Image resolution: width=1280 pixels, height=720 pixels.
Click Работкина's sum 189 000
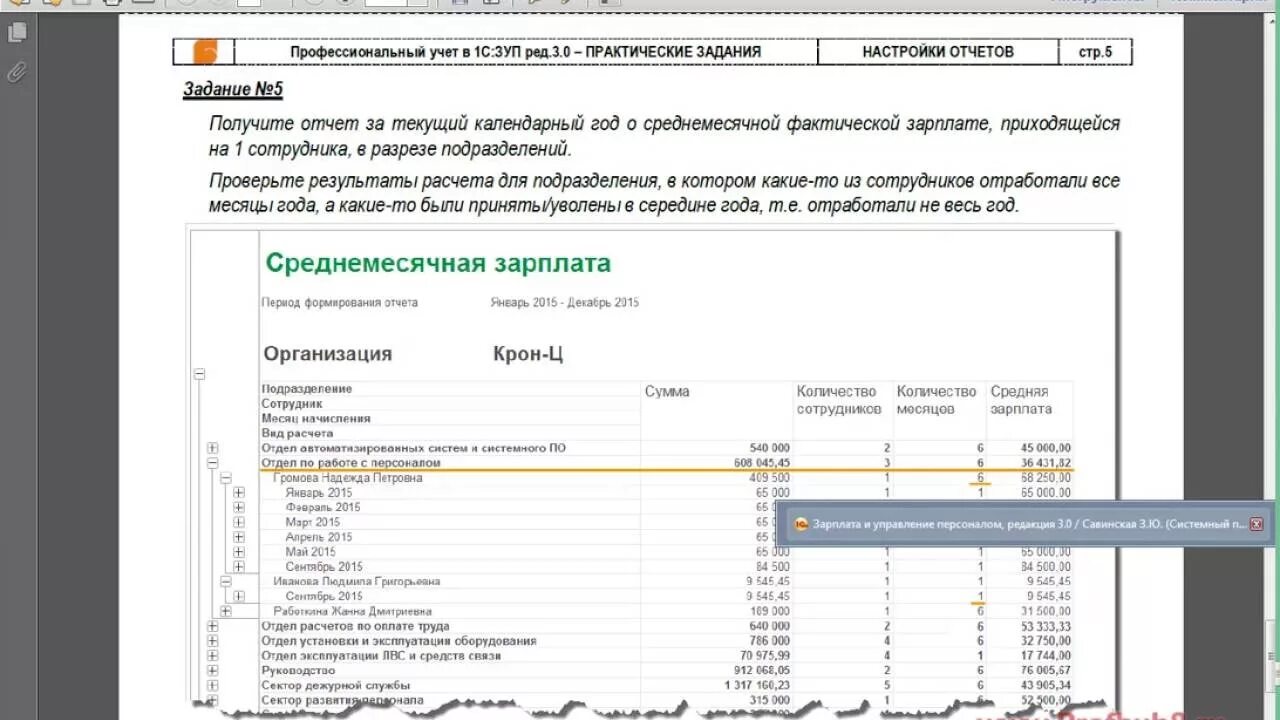(769, 611)
